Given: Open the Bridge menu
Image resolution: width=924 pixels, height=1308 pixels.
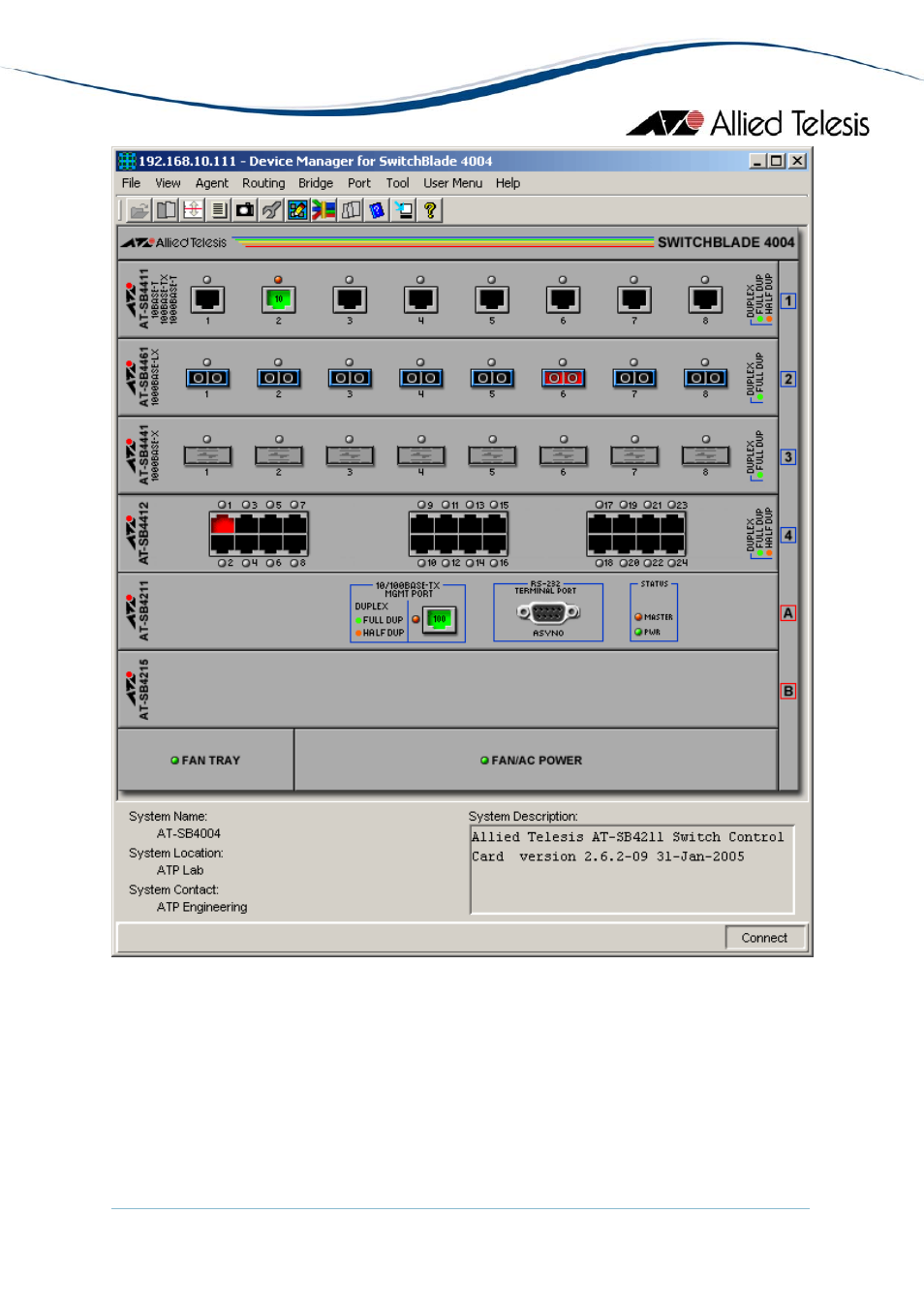Looking at the screenshot, I should [316, 183].
